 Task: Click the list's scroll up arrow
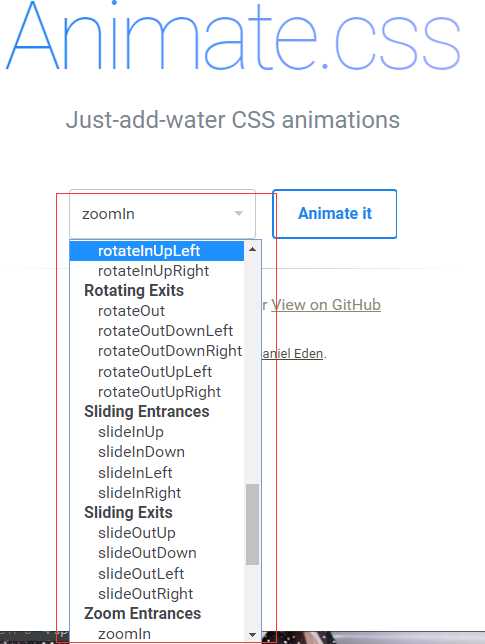[x=253, y=249]
